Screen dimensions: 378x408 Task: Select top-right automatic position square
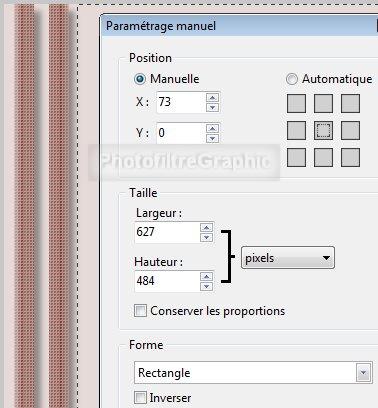click(x=350, y=103)
